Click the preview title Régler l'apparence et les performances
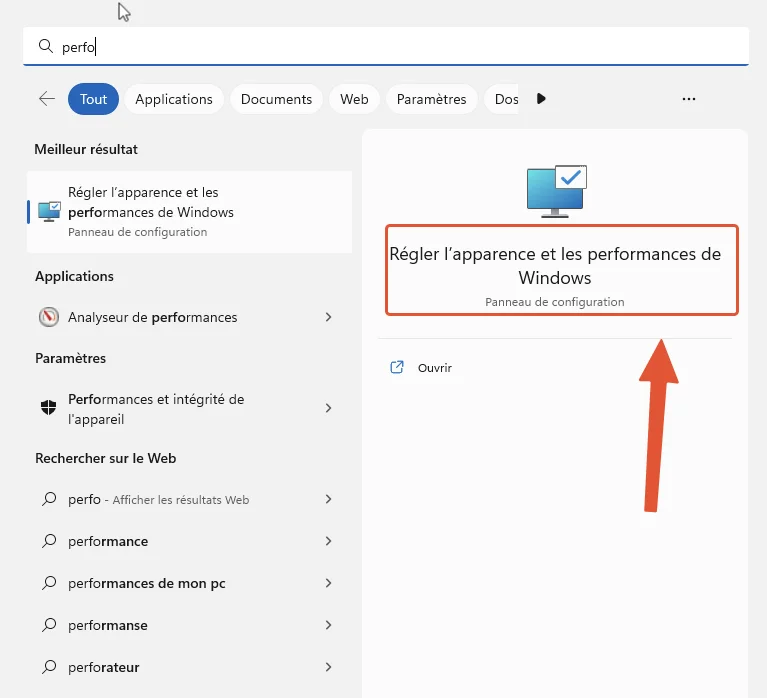The width and height of the screenshot is (767, 698). [x=555, y=266]
